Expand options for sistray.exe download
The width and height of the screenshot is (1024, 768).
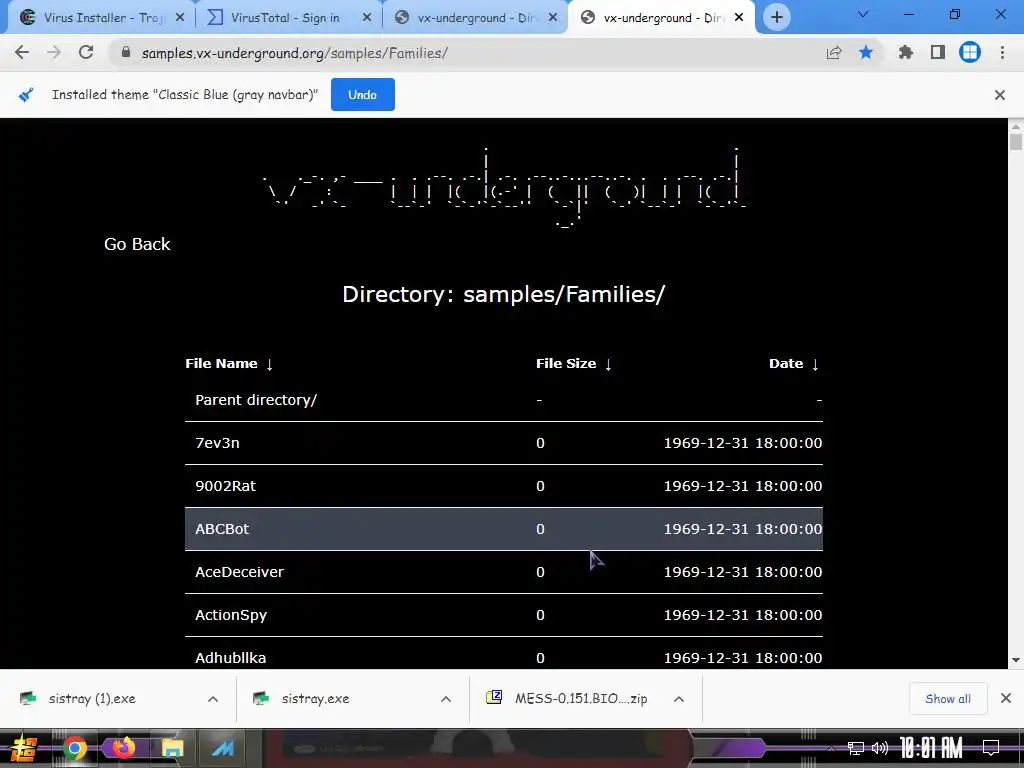click(x=446, y=699)
